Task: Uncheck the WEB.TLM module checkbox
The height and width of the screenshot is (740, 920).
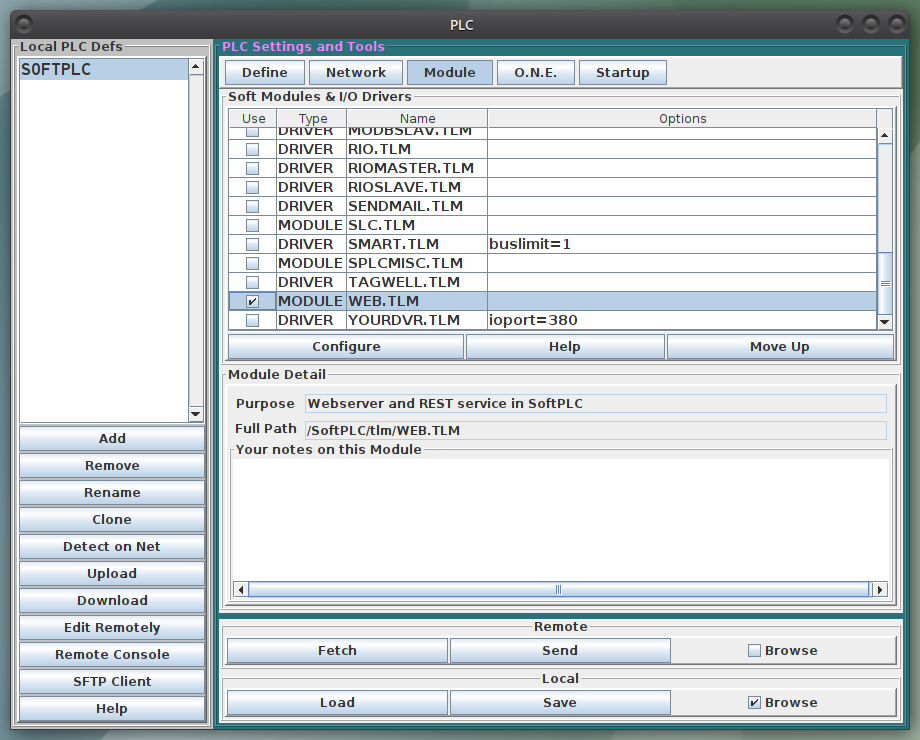Action: (252, 301)
